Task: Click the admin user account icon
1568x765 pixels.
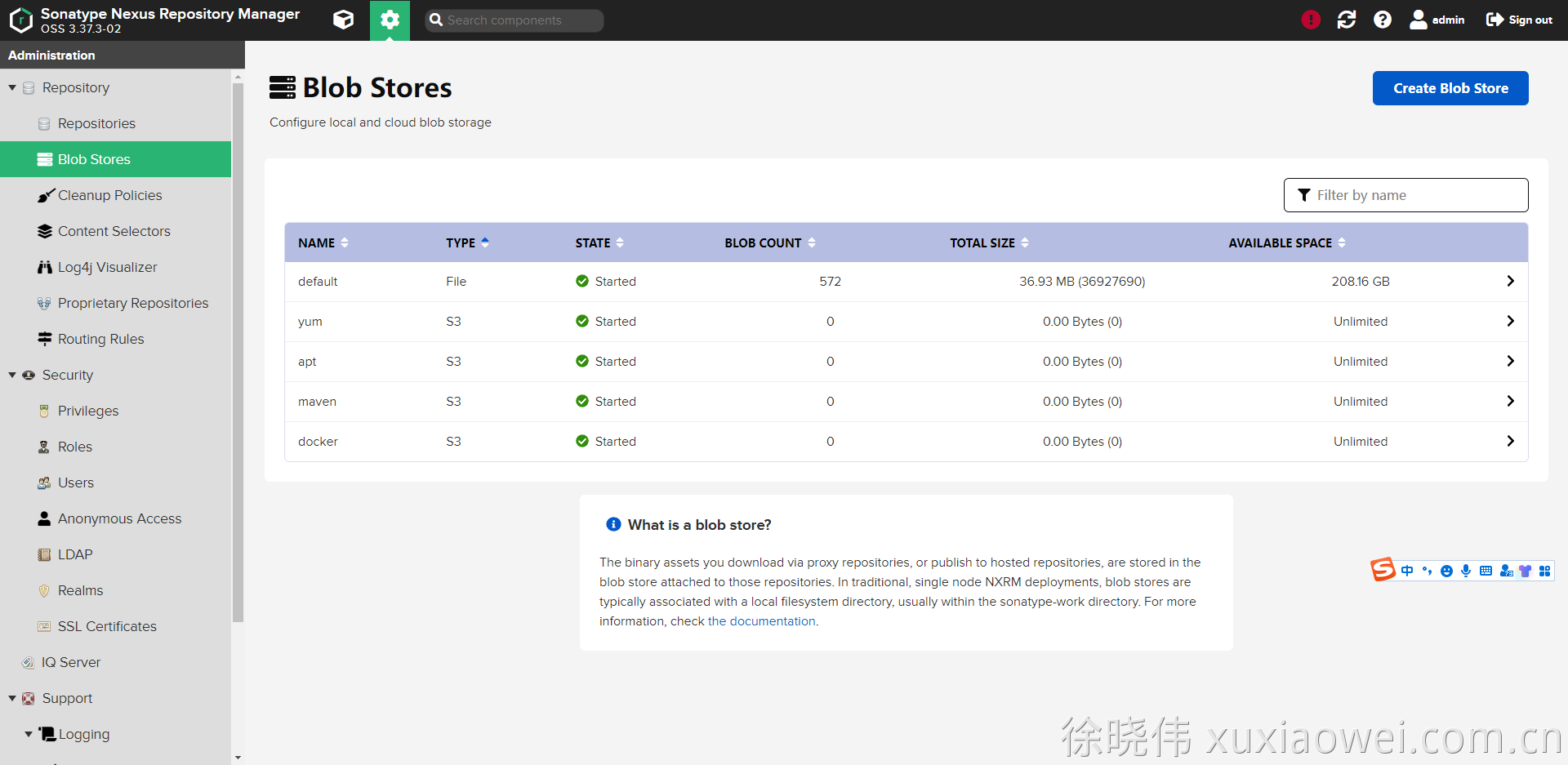Action: pyautogui.click(x=1419, y=20)
